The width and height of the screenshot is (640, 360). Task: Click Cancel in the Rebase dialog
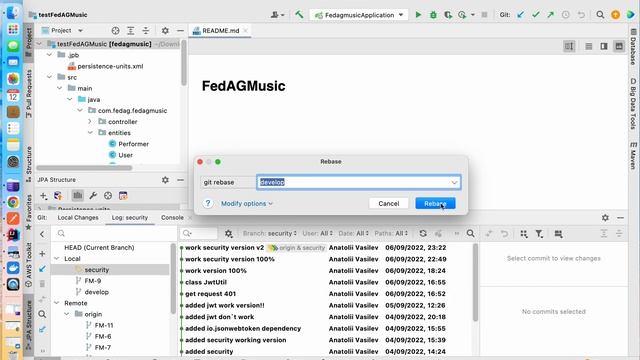(389, 203)
